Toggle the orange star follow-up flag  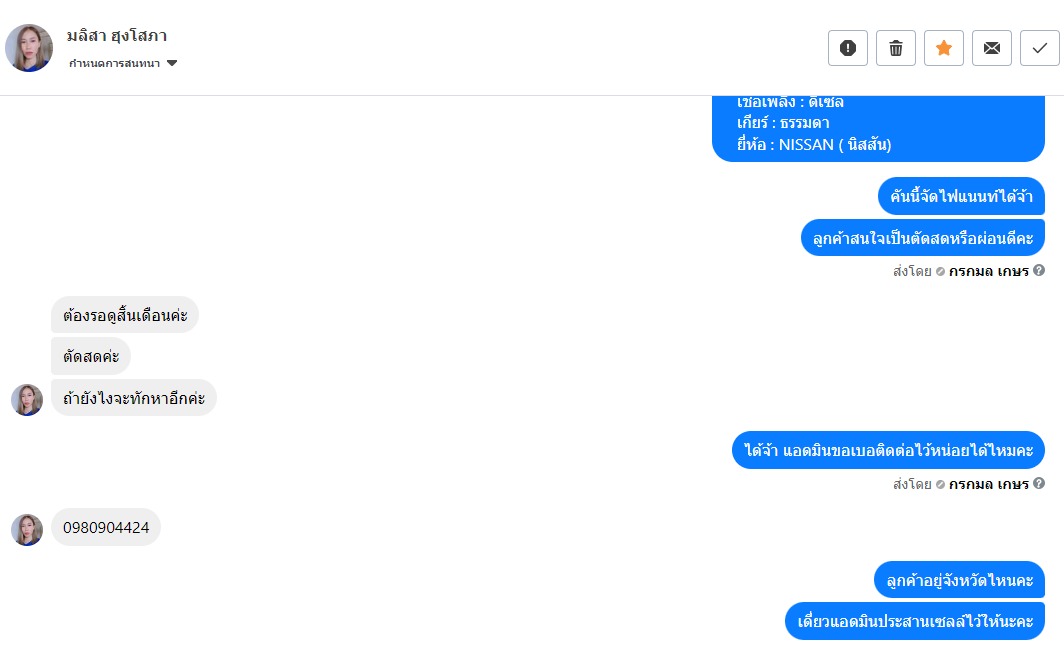coord(944,48)
